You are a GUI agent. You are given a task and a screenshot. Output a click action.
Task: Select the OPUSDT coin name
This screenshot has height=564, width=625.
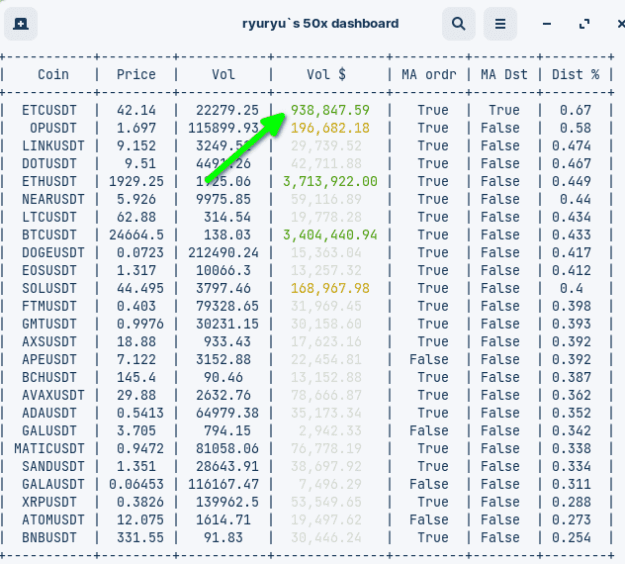53,128
